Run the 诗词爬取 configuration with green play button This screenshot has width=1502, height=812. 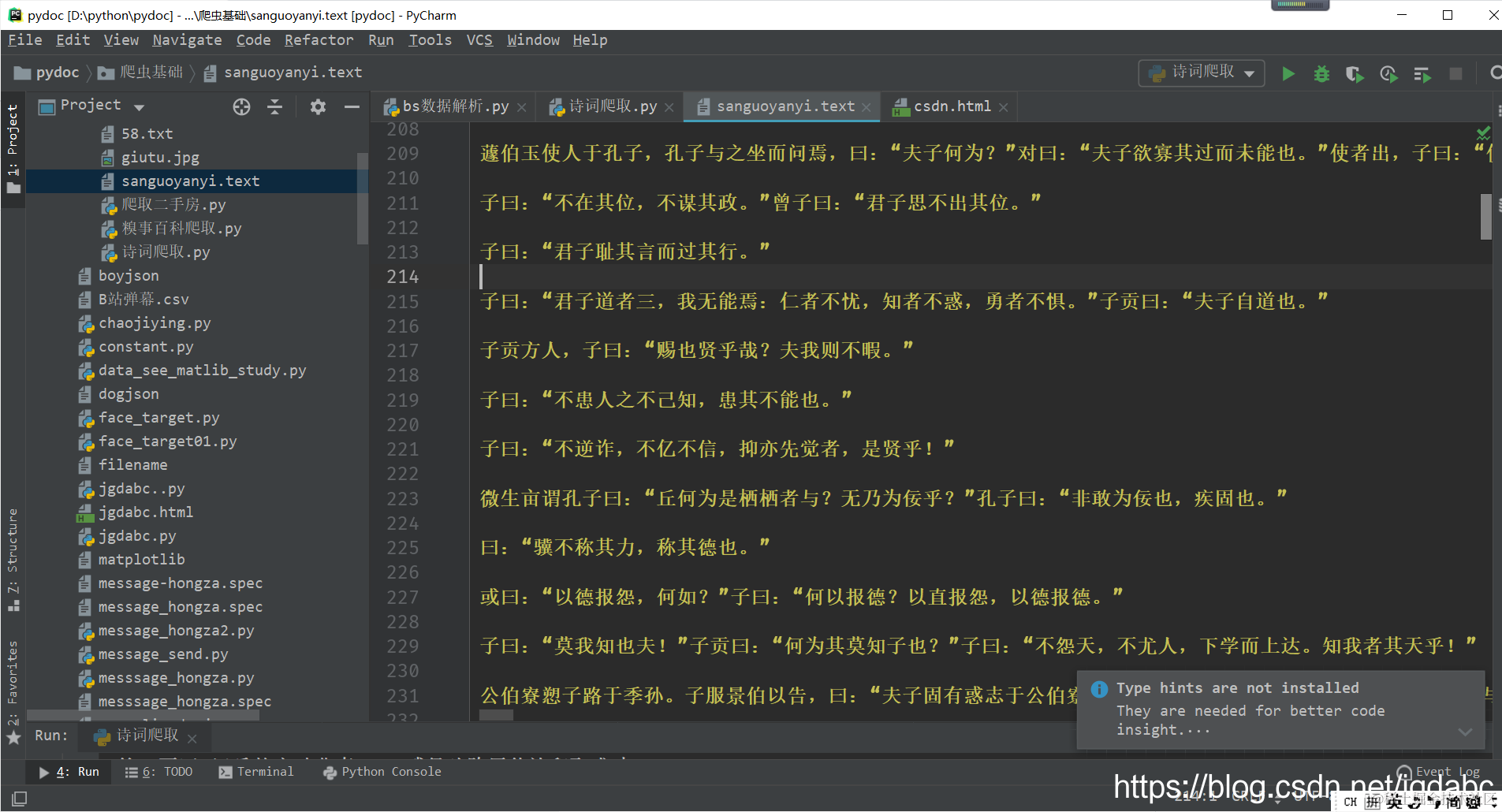pyautogui.click(x=1288, y=73)
